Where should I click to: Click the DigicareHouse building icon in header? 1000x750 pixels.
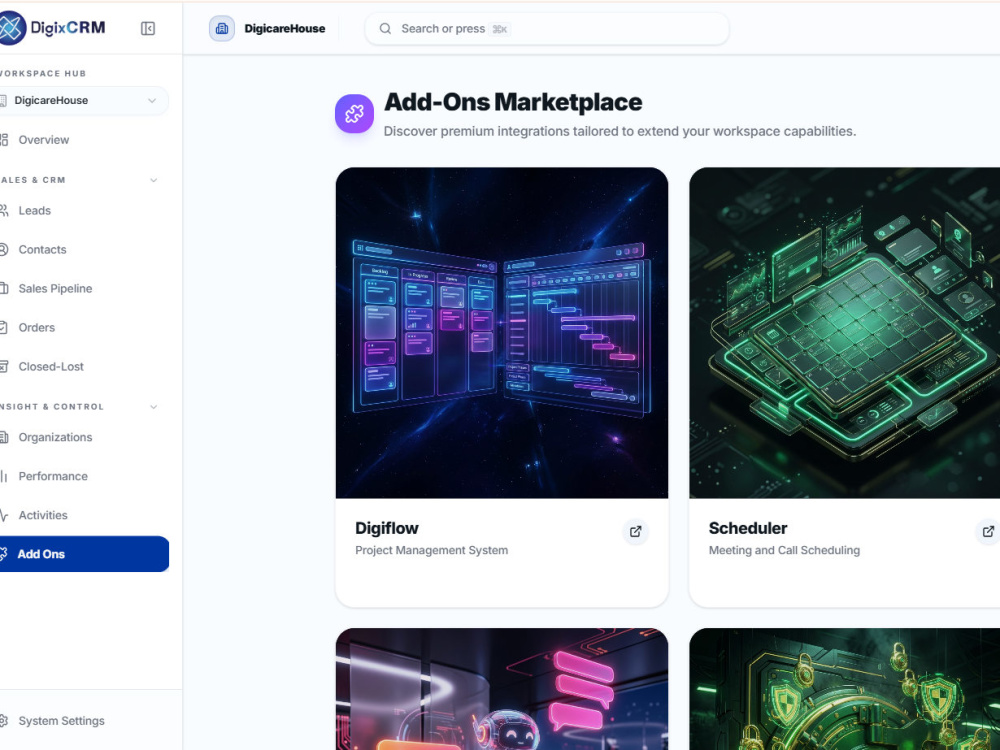[x=222, y=29]
